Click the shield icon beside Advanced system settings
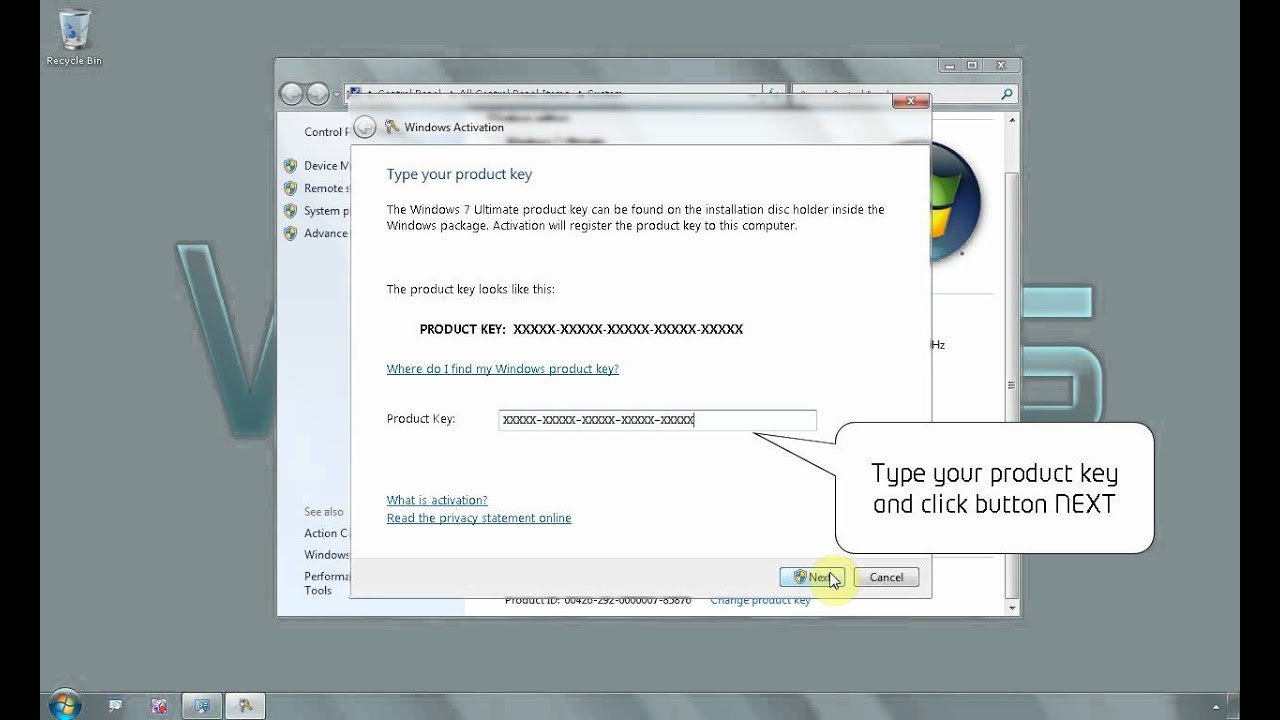Image resolution: width=1280 pixels, height=720 pixels. tap(290, 233)
